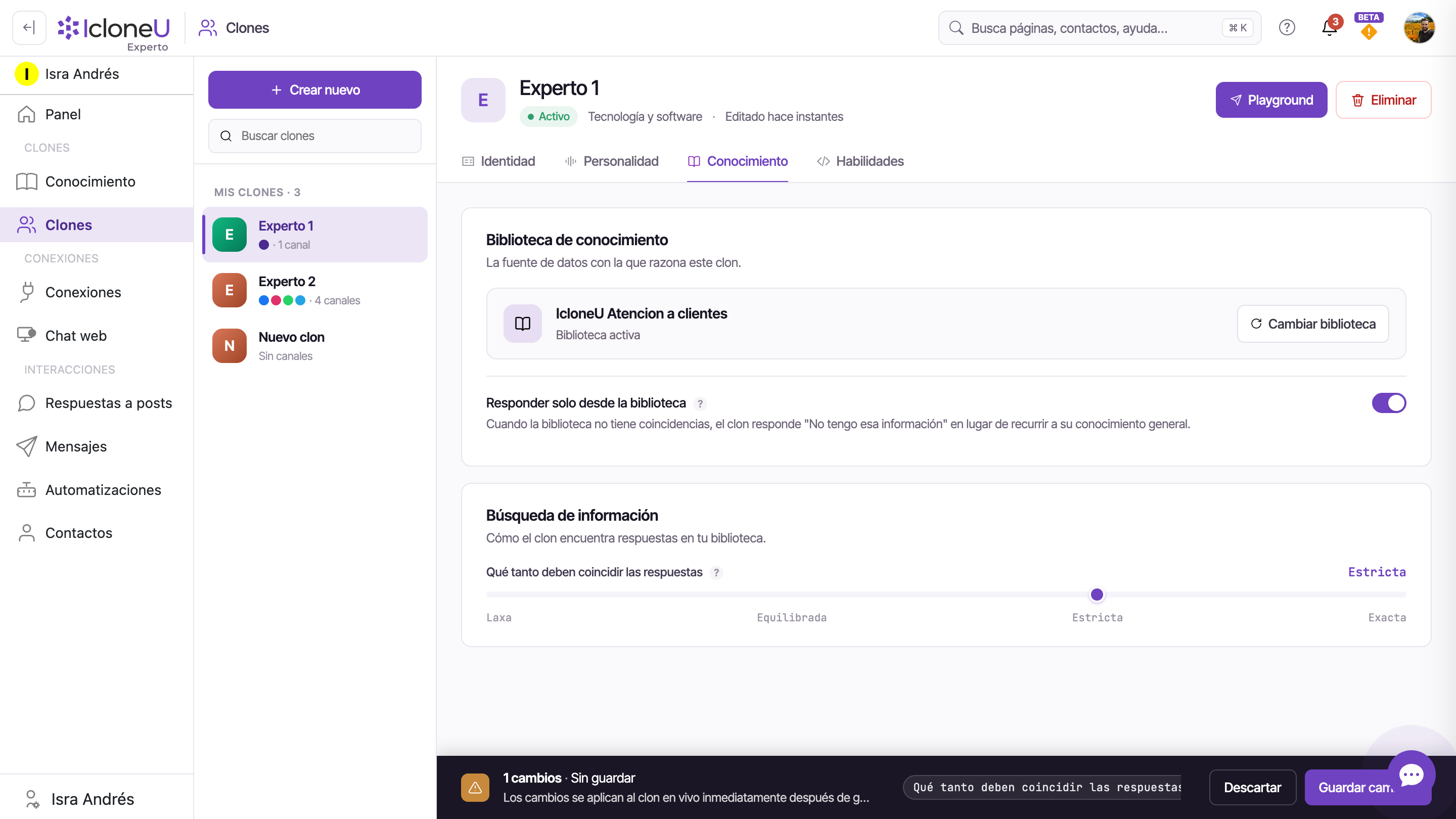Select Experto 2 in the clones list
1456x819 pixels.
(315, 290)
